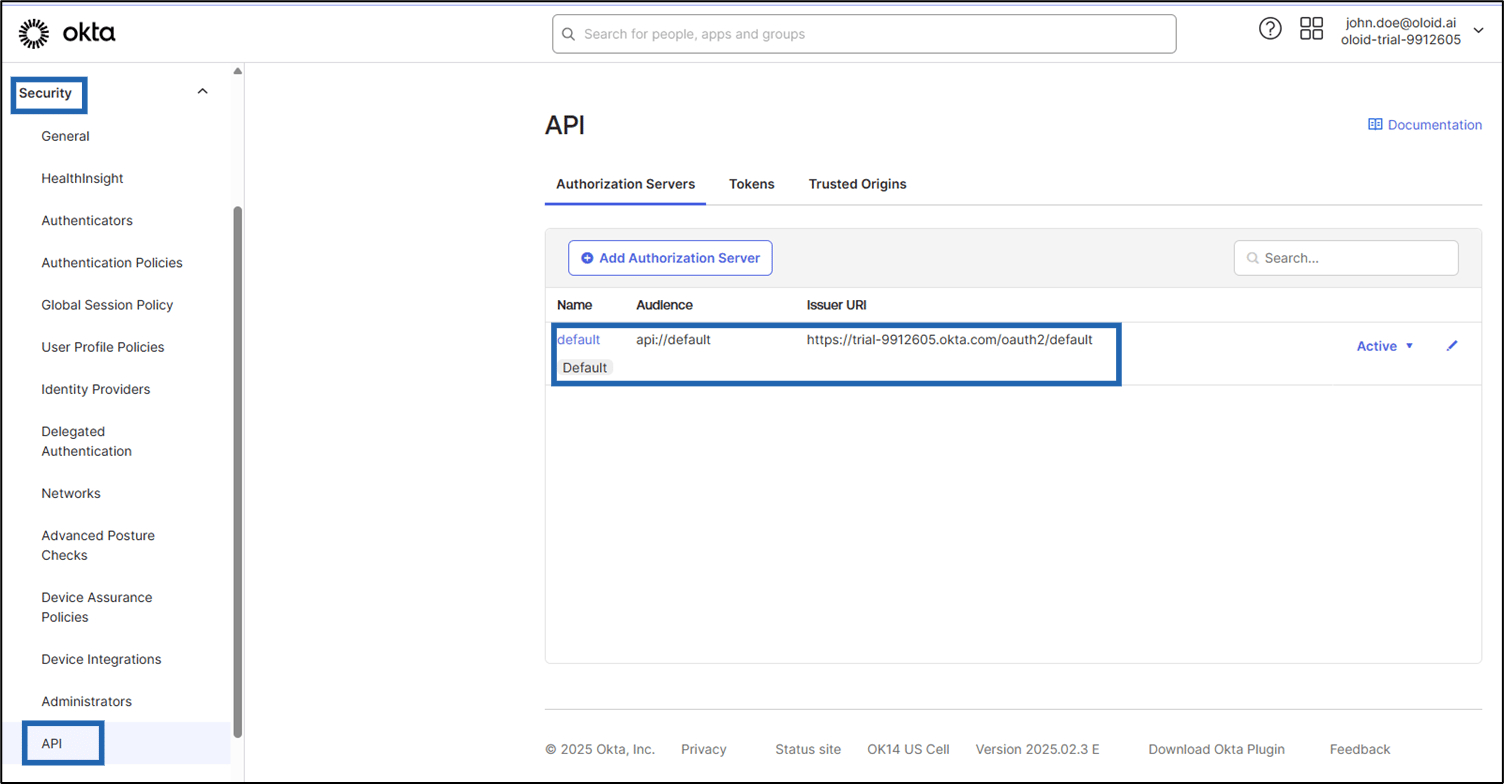The image size is (1504, 784).
Task: Click the issuer URI https://trial-9912605.okta.com/oauth2/default
Action: [x=949, y=340]
